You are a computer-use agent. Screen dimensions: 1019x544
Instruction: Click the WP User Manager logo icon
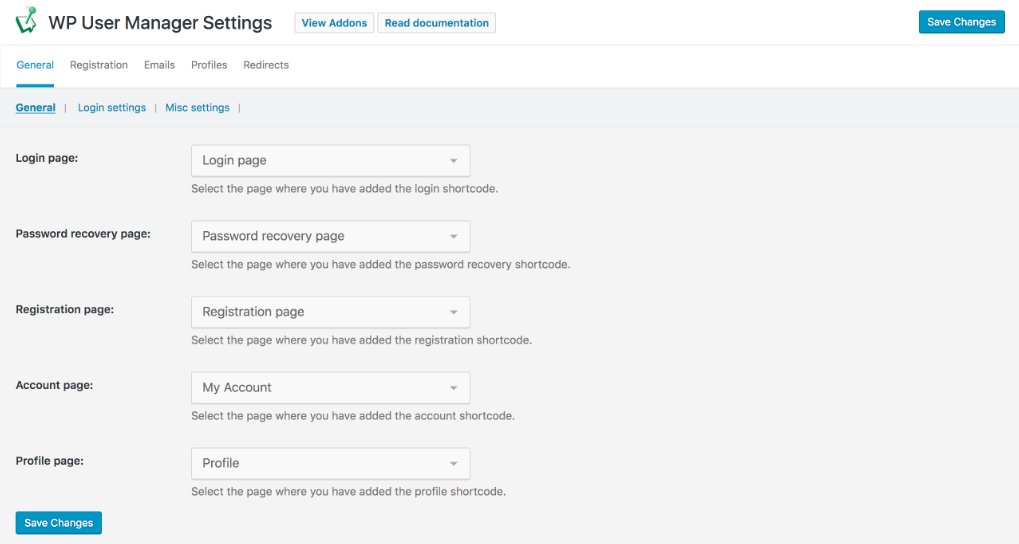coord(27,22)
